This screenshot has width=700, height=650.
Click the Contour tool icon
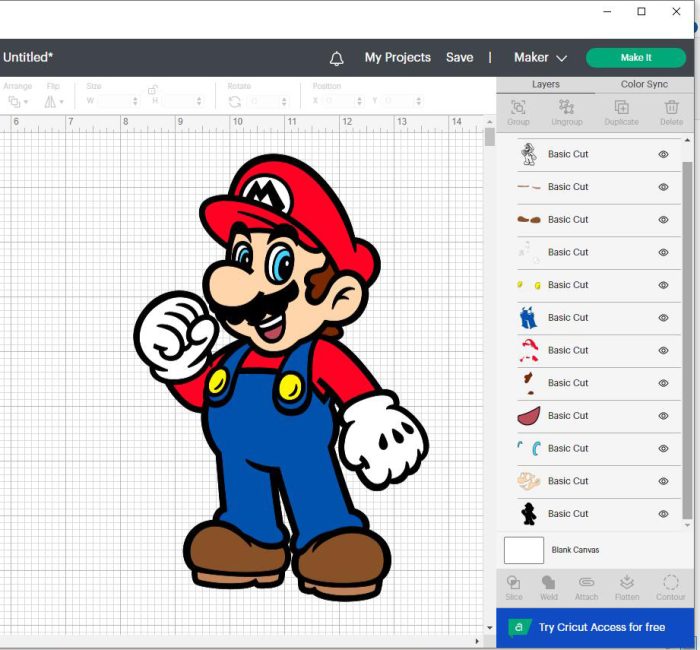pos(671,582)
